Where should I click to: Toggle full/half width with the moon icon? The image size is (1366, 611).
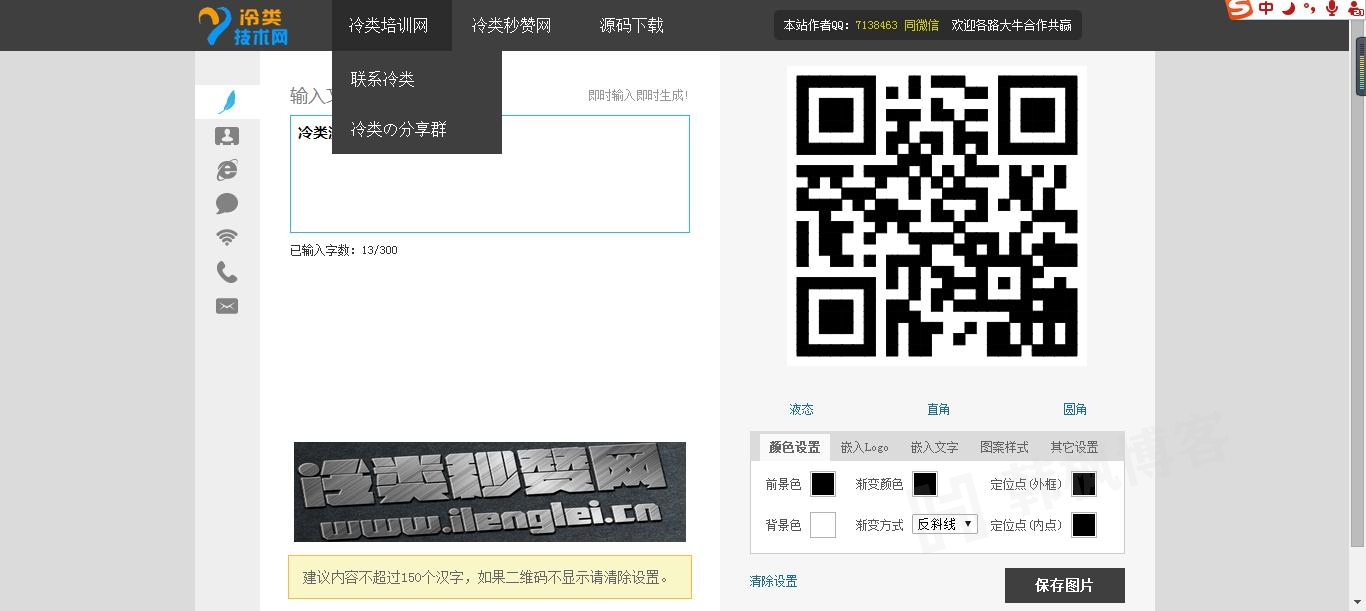tap(1288, 10)
